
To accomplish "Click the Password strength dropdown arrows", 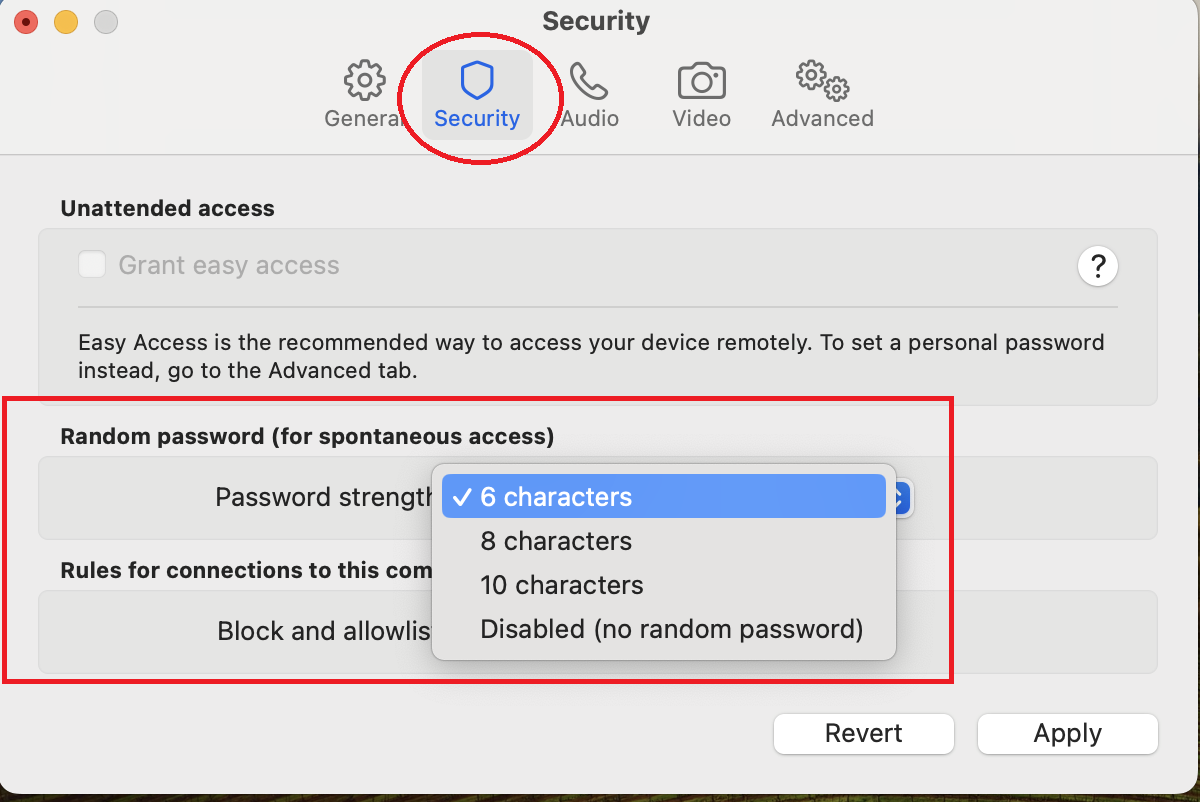I will [901, 497].
